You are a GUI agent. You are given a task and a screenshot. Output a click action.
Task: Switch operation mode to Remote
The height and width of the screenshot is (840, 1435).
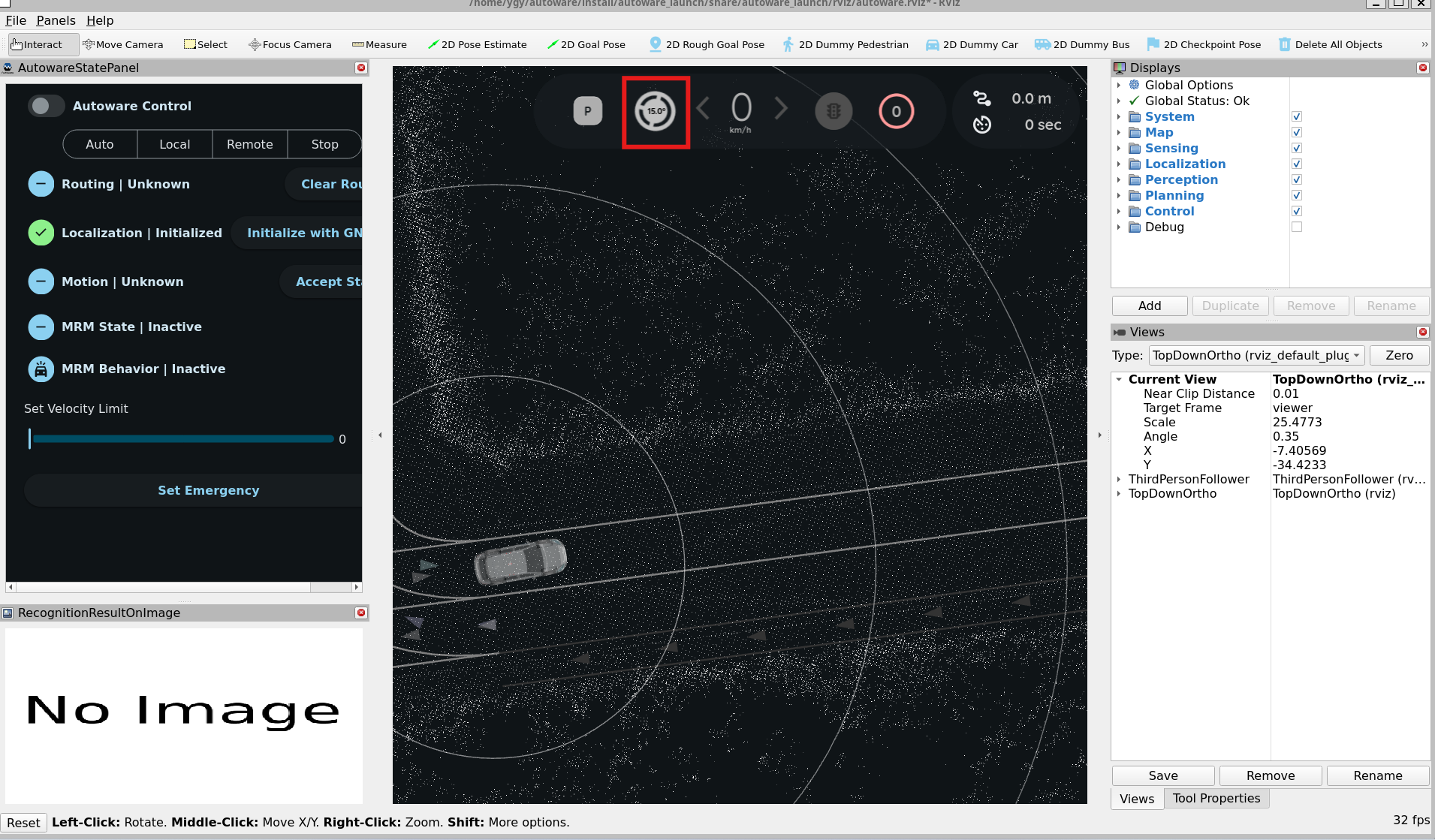coord(250,144)
